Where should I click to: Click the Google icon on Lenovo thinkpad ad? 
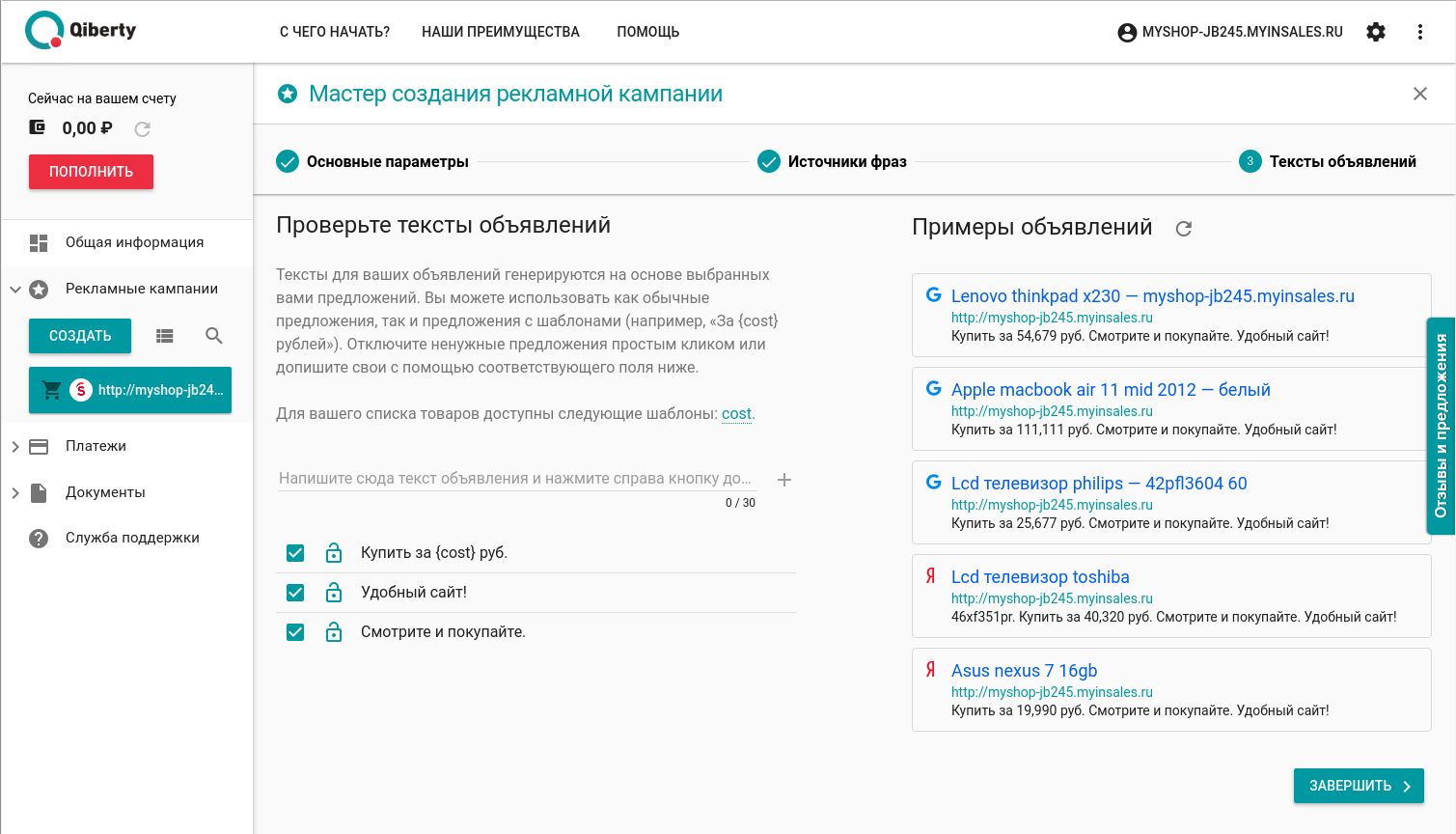(x=934, y=295)
